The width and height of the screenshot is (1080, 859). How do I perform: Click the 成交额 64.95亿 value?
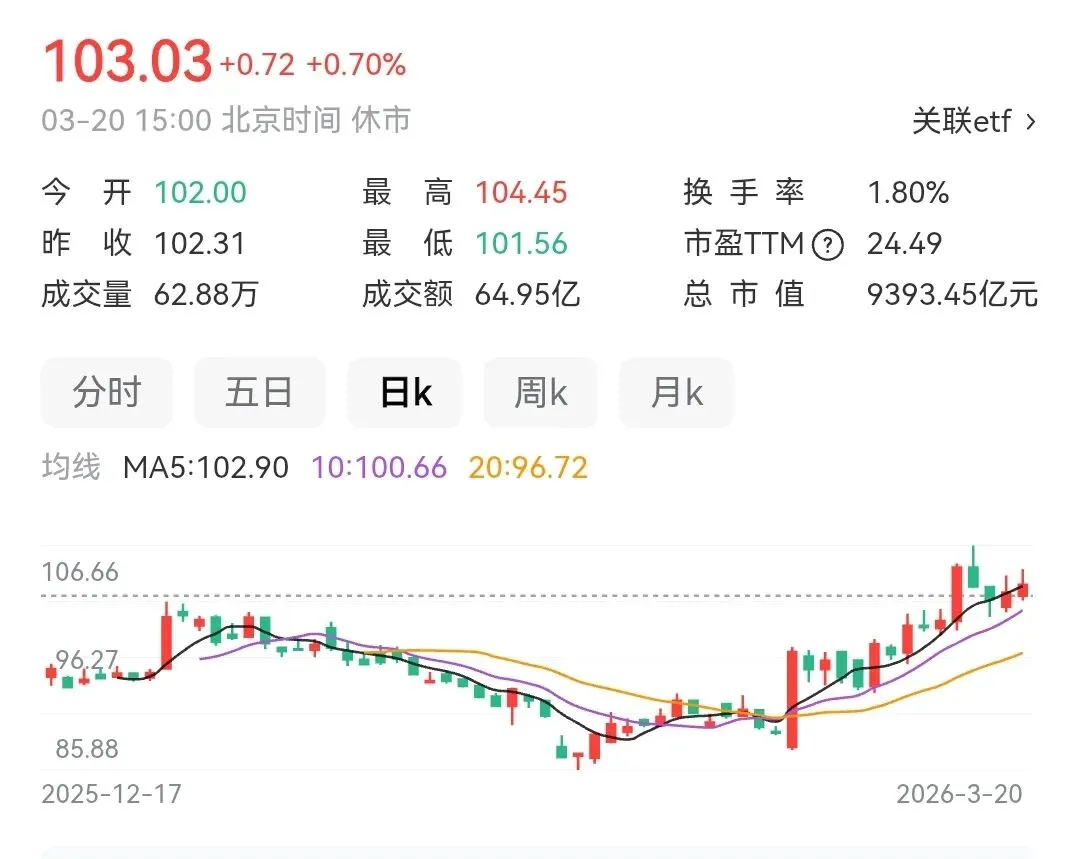click(527, 295)
